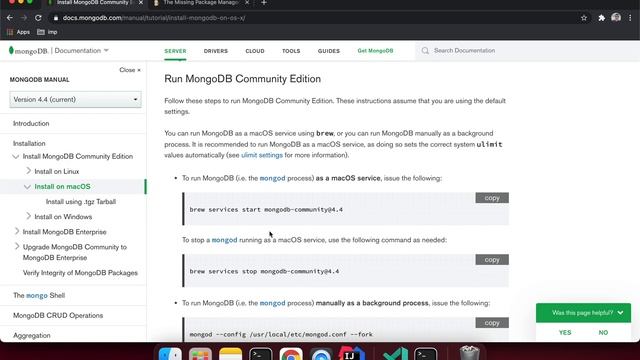
Task: Switch to the GUIDES tab
Action: 329,51
